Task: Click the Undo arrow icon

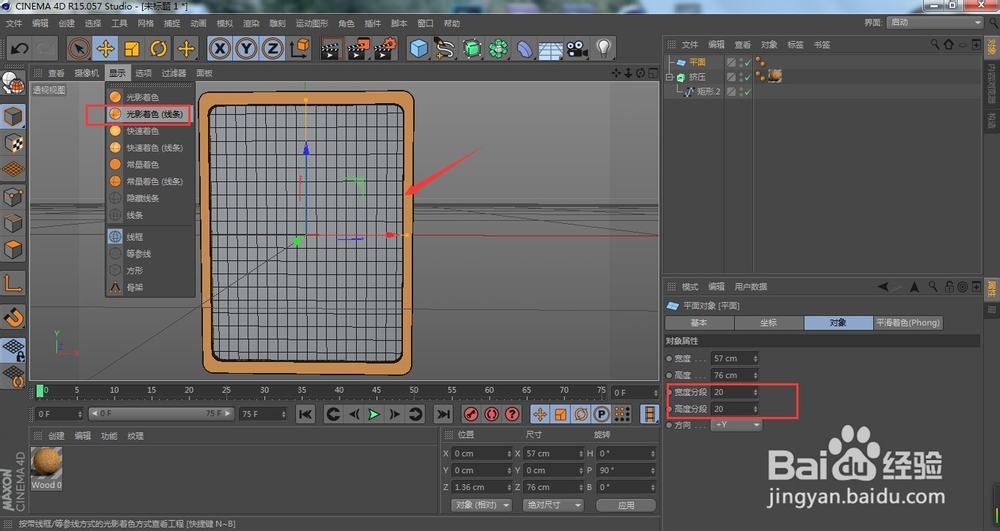Action: click(x=20, y=48)
